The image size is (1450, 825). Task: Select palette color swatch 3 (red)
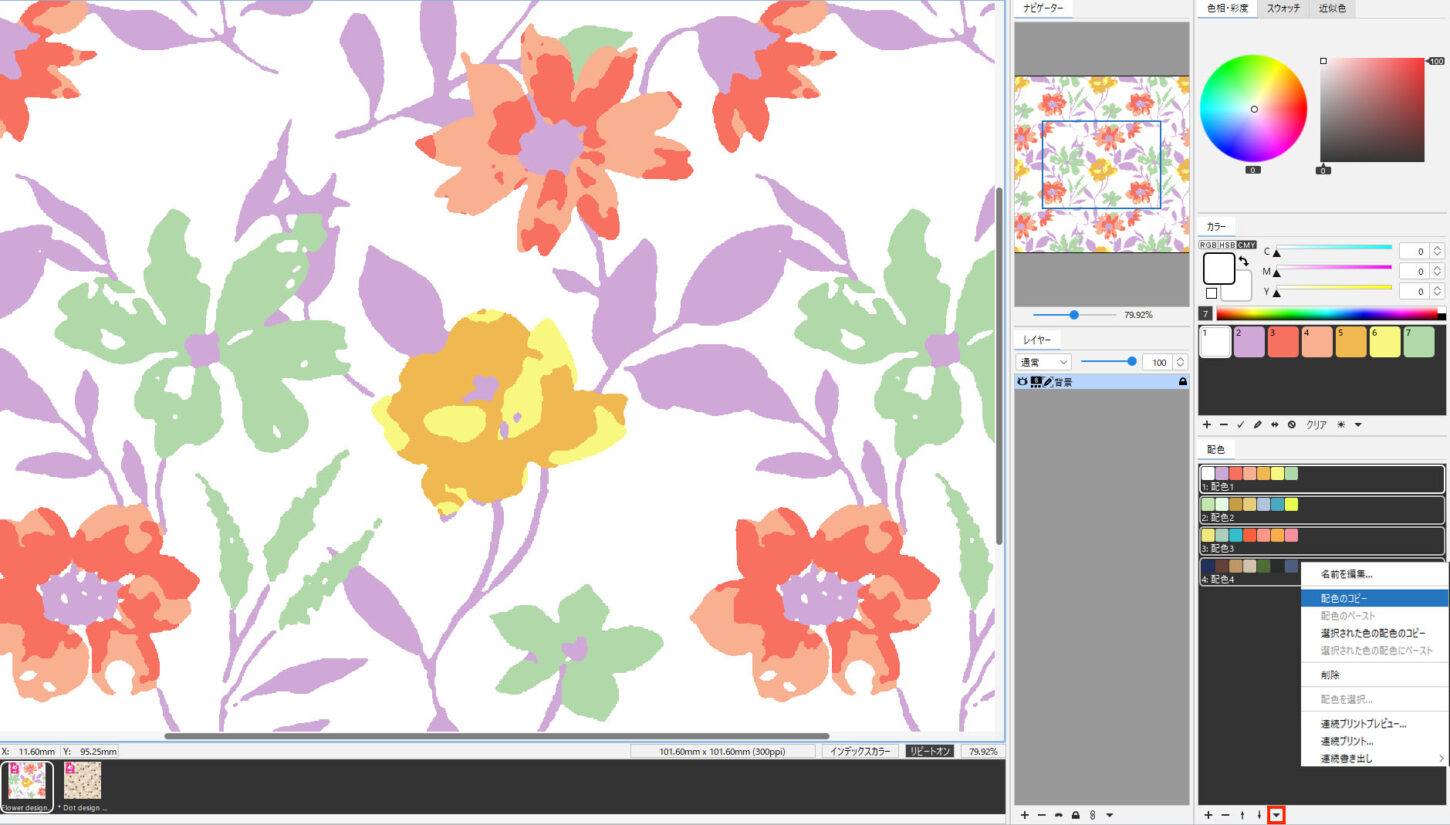(x=1283, y=342)
